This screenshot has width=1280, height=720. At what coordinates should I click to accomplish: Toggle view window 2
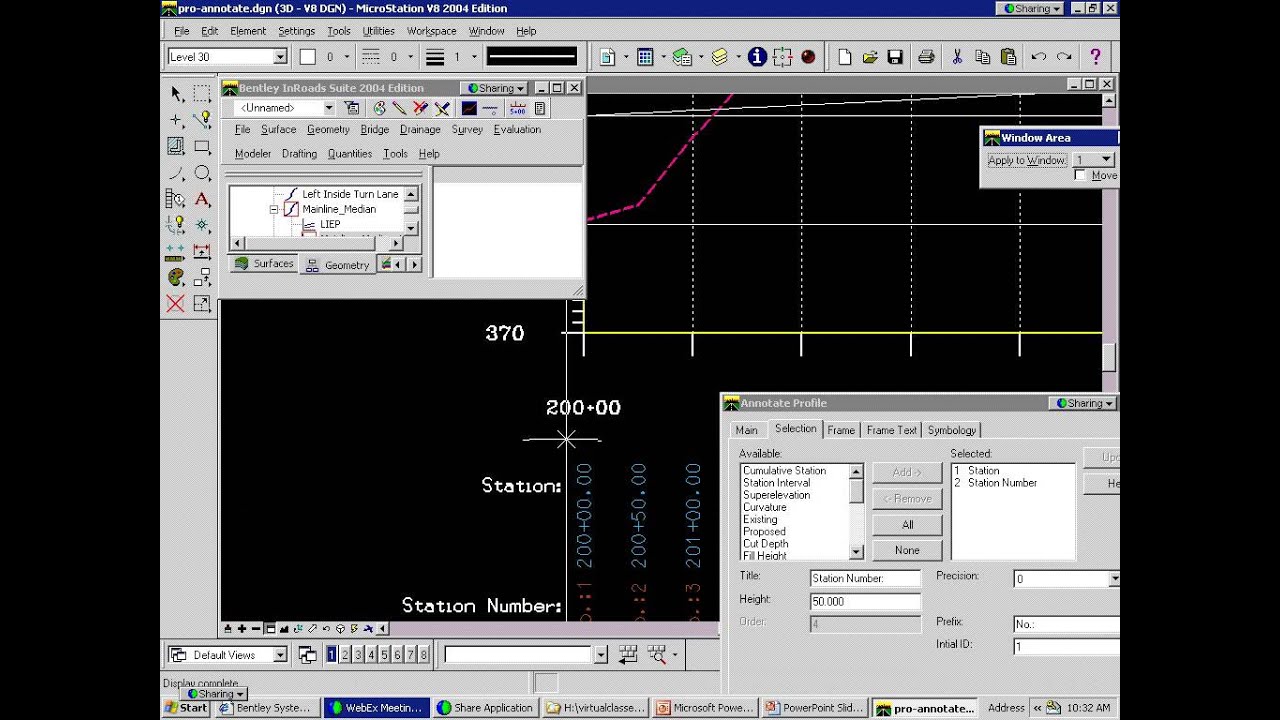pos(344,655)
